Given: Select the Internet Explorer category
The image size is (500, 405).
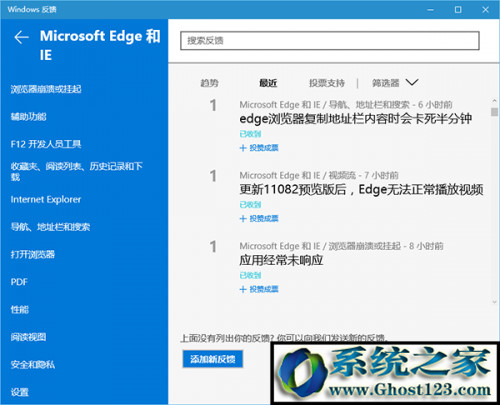Looking at the screenshot, I should 46,199.
